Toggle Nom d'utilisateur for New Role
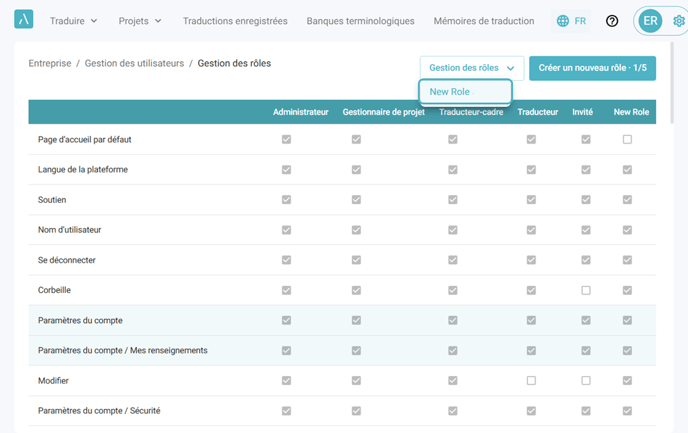Image resolution: width=688 pixels, height=433 pixels. (627, 230)
